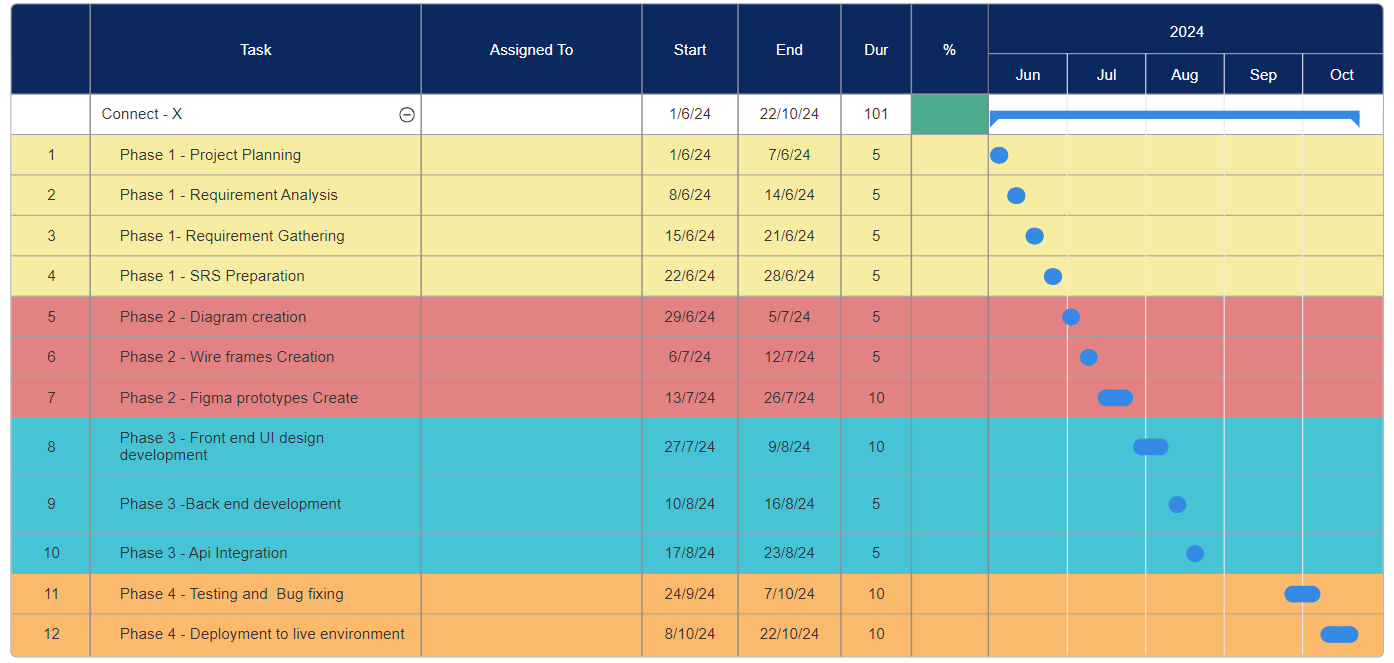Click end date 28/6/24
Screen dimensions: 1394x663
point(789,276)
